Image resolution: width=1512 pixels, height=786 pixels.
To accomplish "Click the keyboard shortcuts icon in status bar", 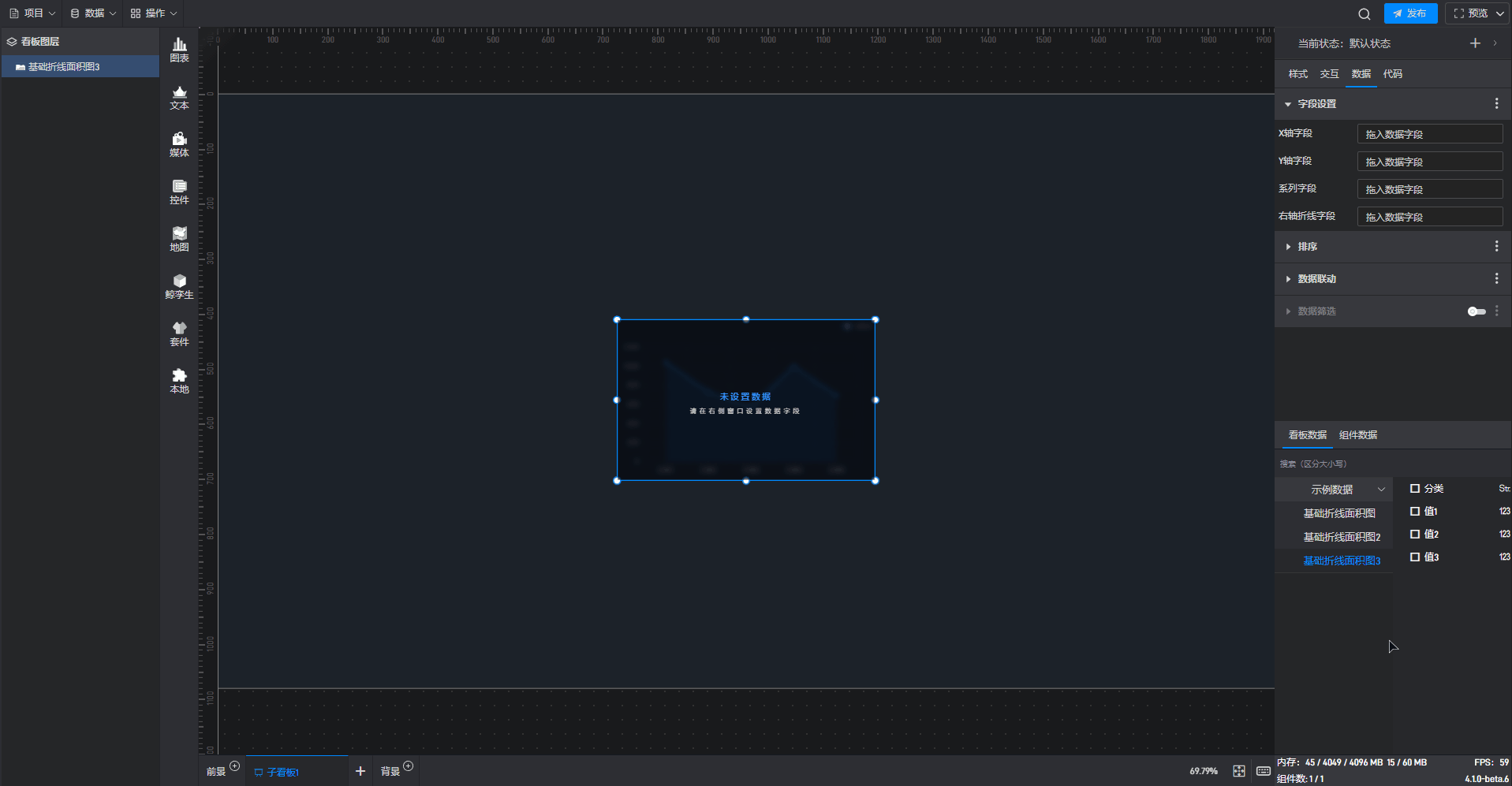I will (x=1263, y=771).
